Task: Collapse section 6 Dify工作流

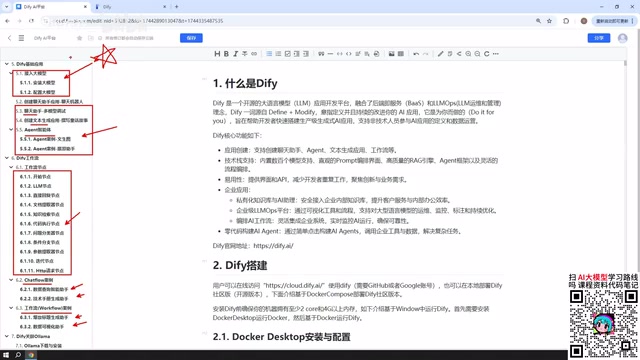Action: point(7,158)
